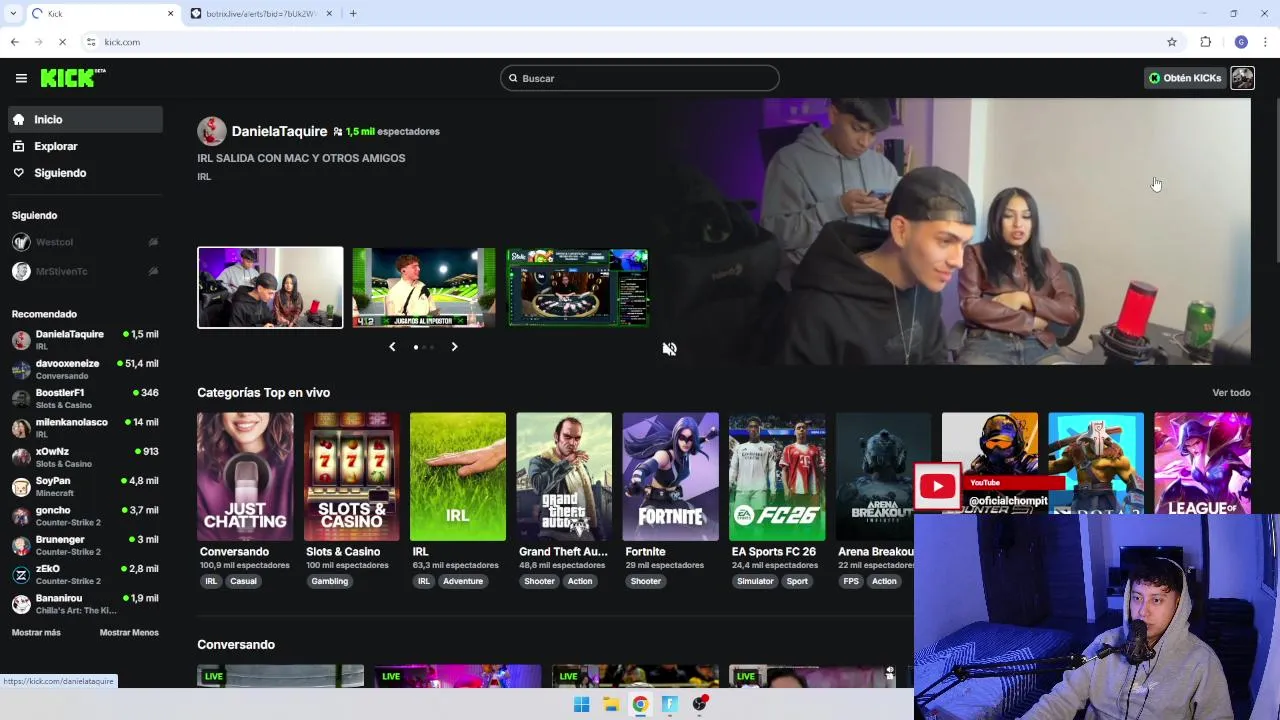Click Obtén KICKs button
The image size is (1280, 720).
pyautogui.click(x=1184, y=78)
